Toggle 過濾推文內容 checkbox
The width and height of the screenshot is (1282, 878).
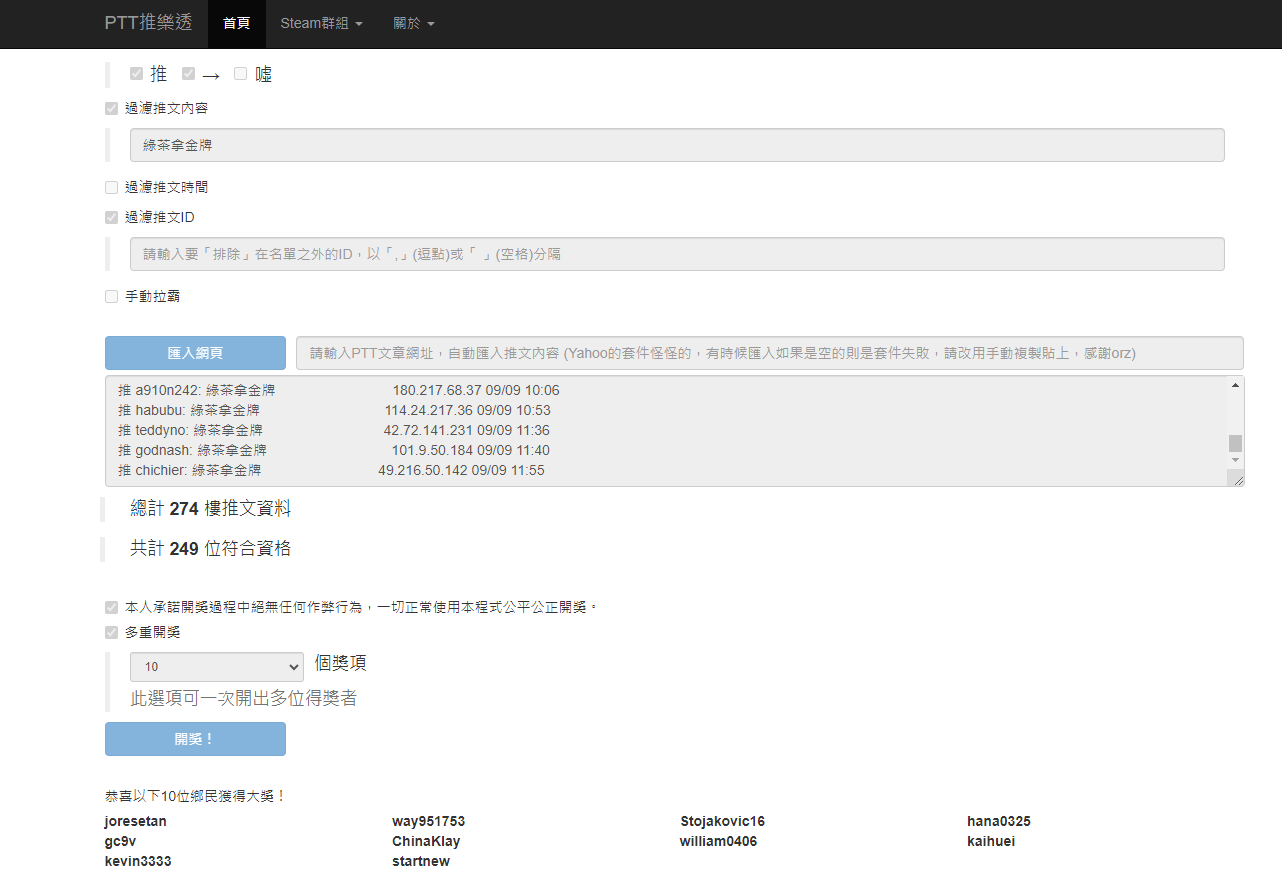[x=111, y=108]
